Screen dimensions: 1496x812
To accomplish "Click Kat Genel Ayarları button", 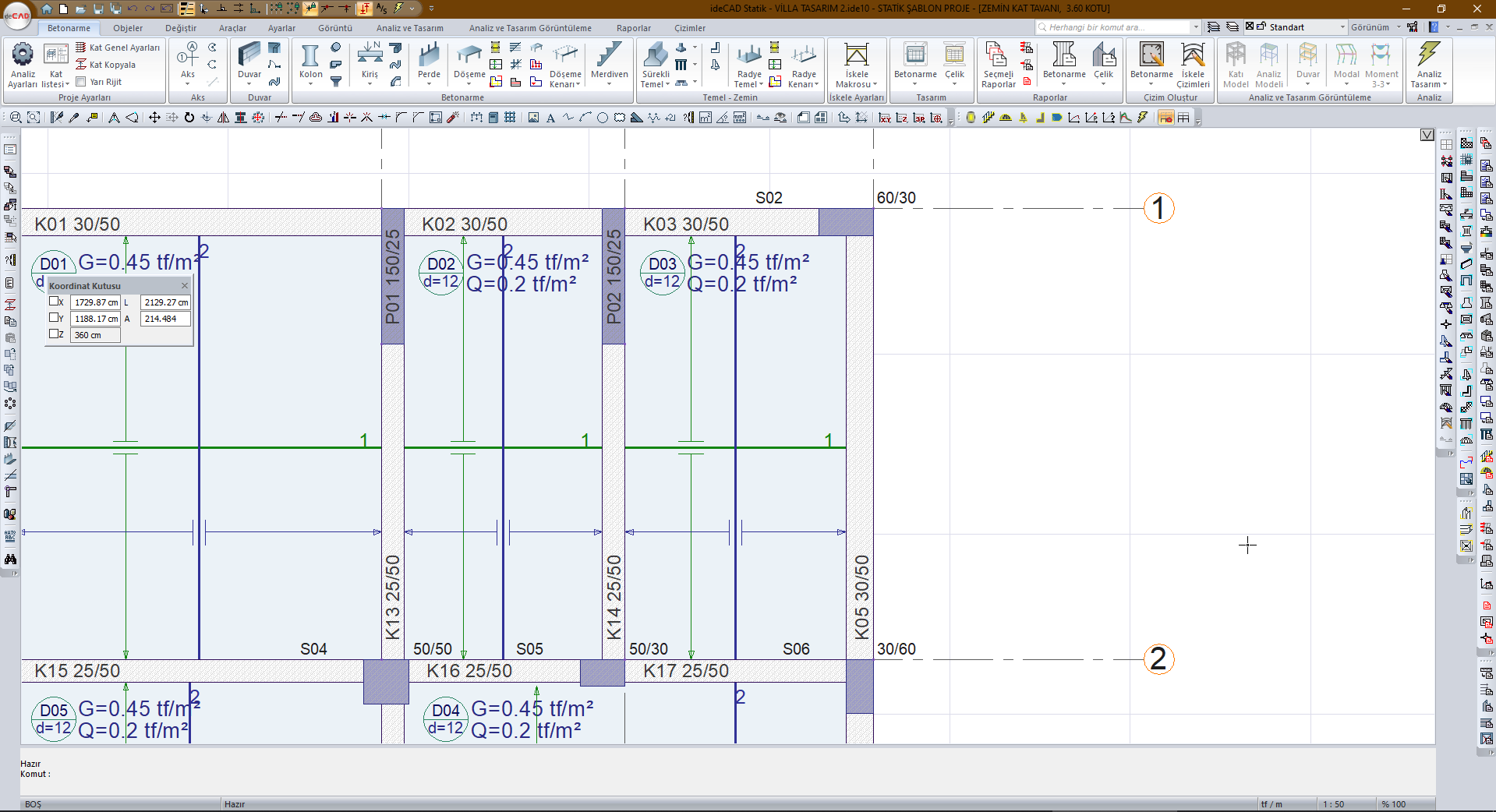I will coord(118,48).
